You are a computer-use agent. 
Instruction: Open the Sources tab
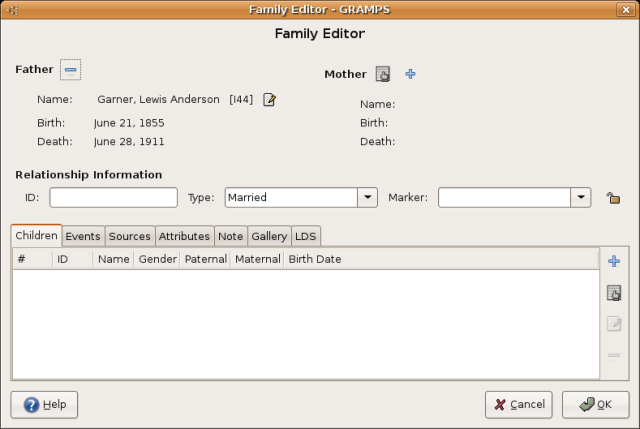(129, 236)
